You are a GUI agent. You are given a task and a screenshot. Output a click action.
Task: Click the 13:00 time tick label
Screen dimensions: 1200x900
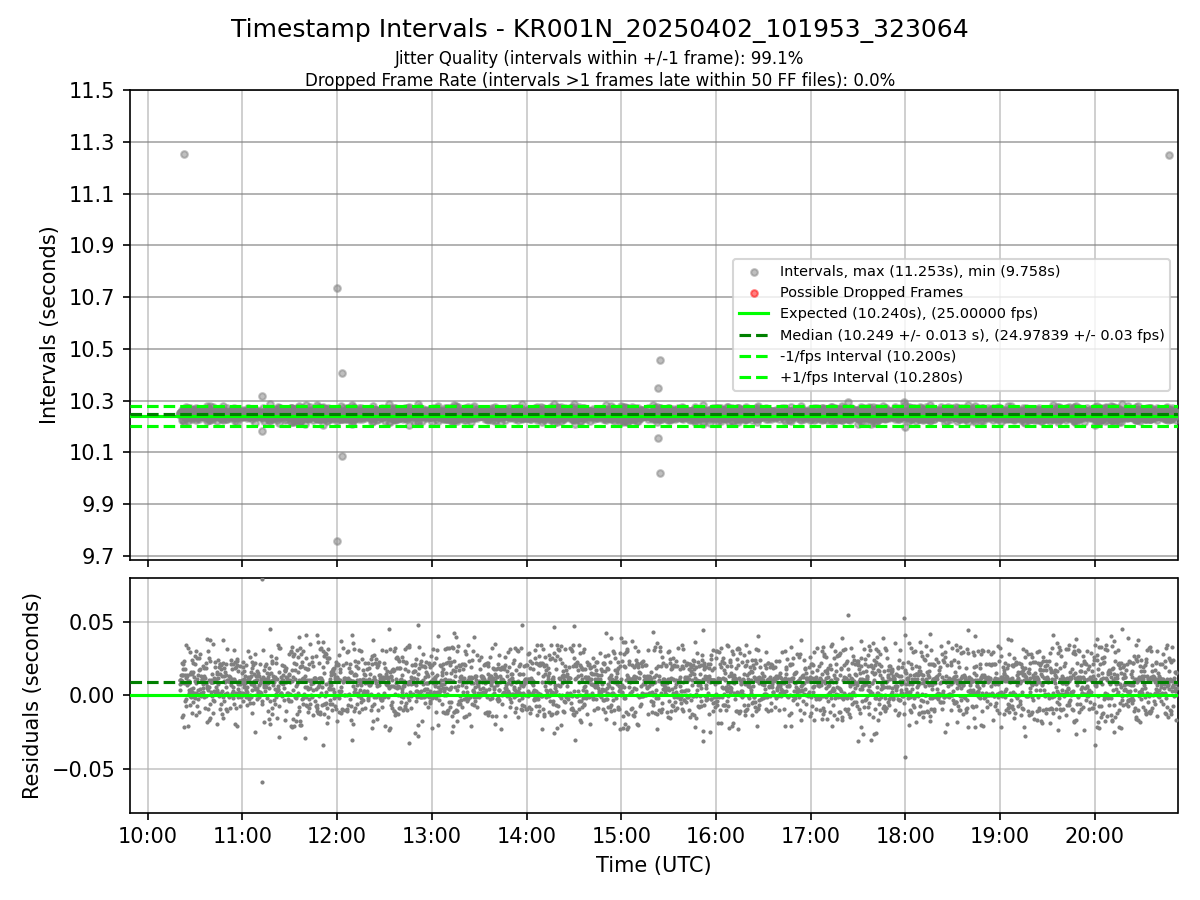pos(432,835)
